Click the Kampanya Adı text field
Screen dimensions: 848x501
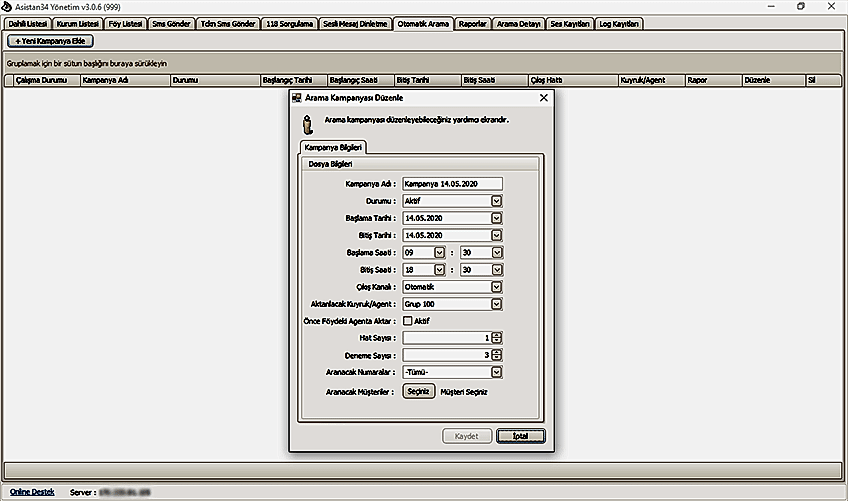[452, 184]
